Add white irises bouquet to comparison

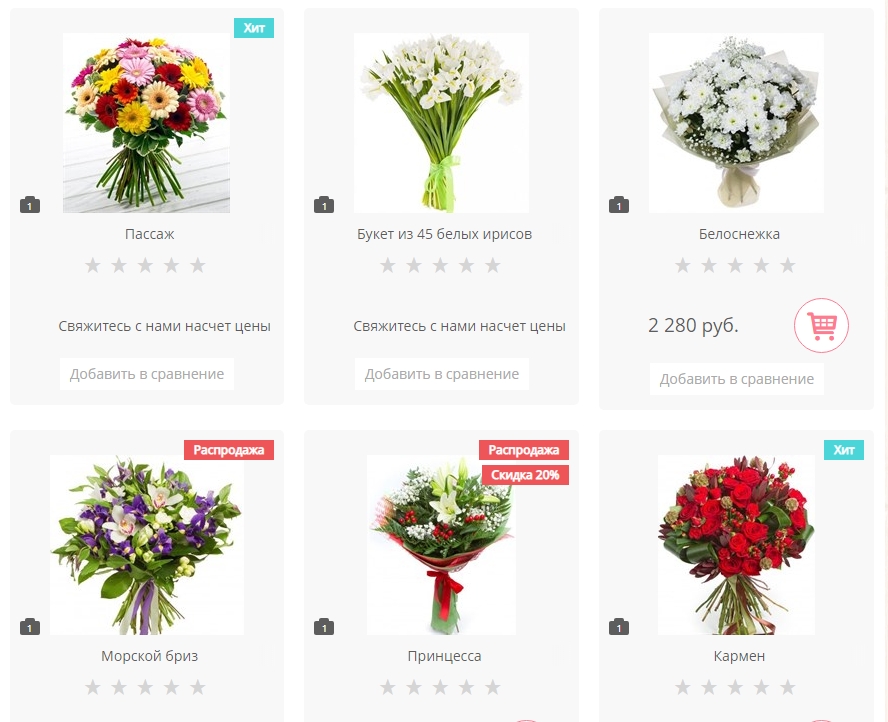click(x=442, y=374)
